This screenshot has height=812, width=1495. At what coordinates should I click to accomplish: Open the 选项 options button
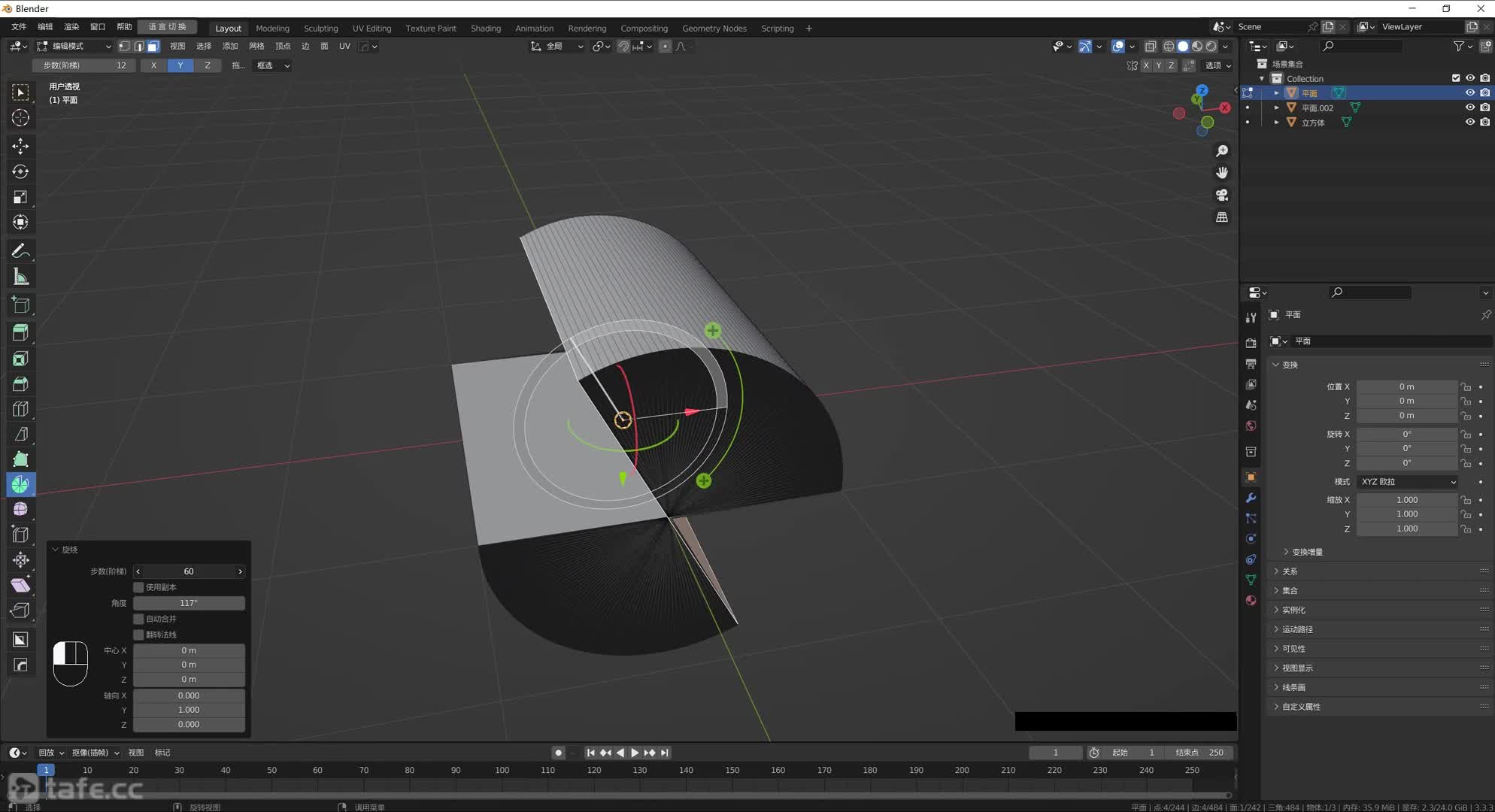point(1218,65)
